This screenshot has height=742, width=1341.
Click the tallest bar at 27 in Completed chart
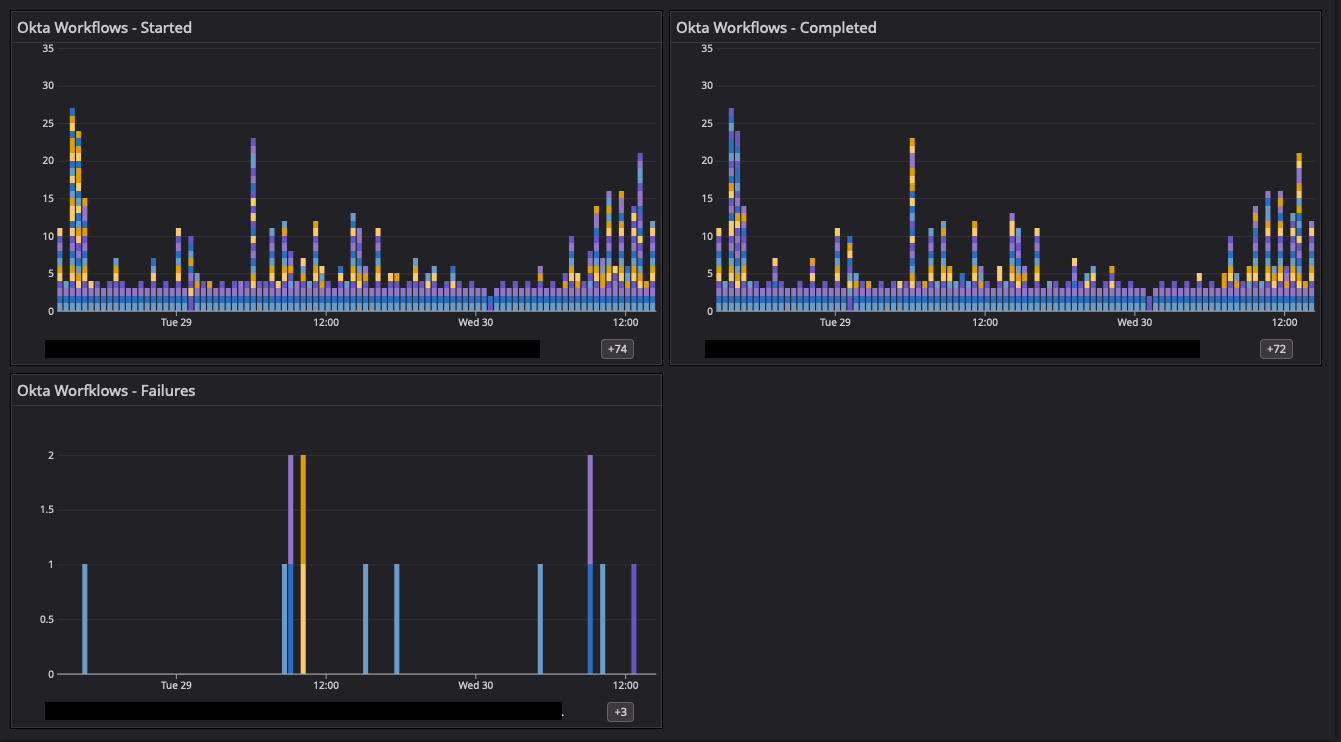tap(731, 210)
